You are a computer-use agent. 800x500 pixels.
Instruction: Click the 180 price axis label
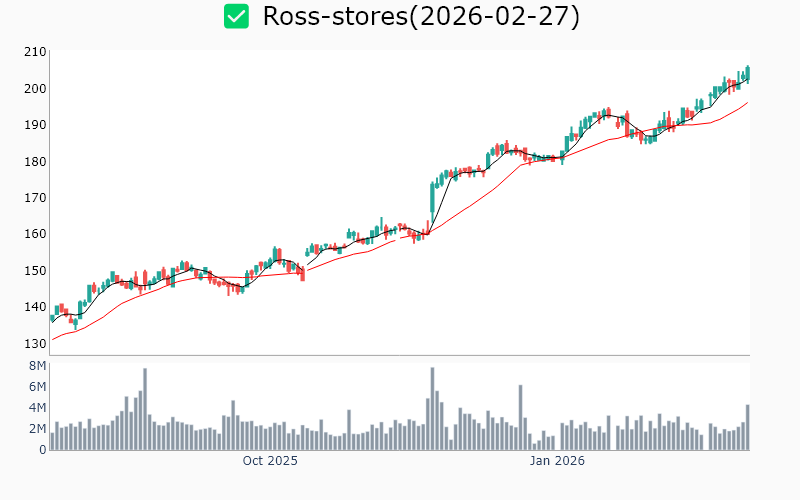click(35, 161)
